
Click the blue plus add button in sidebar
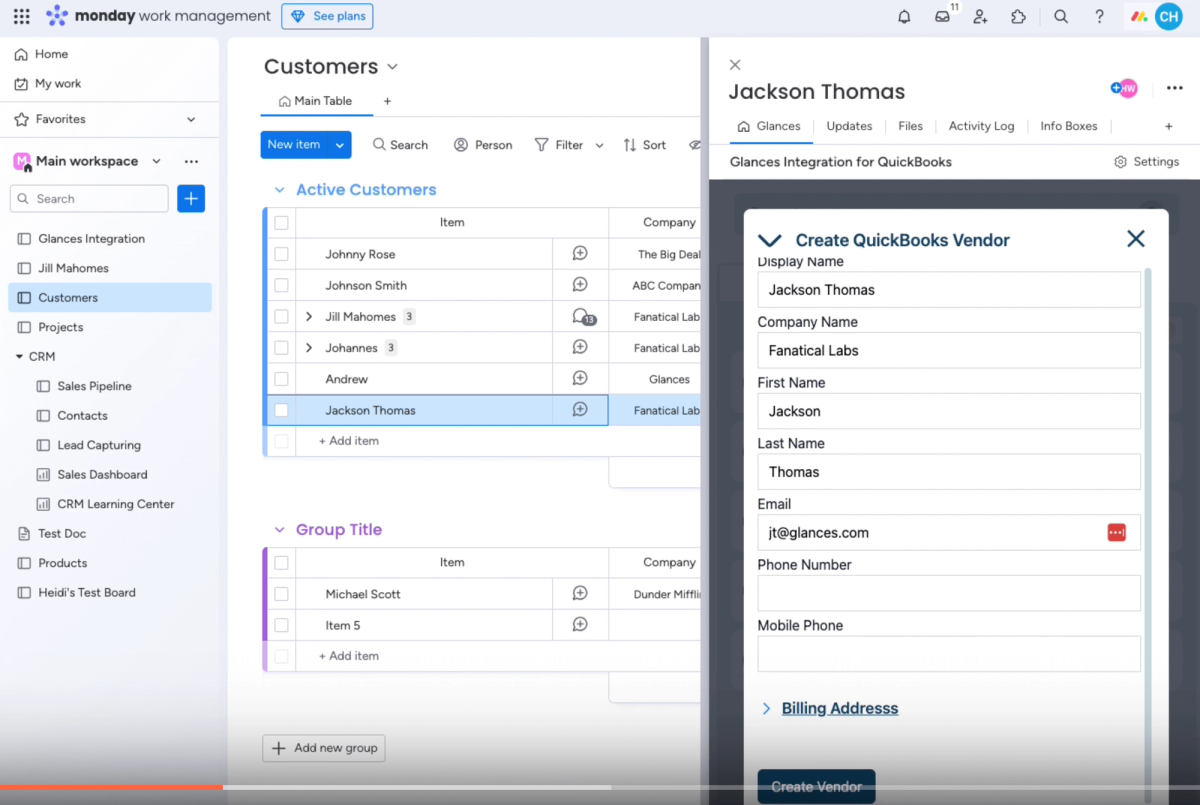coord(191,198)
